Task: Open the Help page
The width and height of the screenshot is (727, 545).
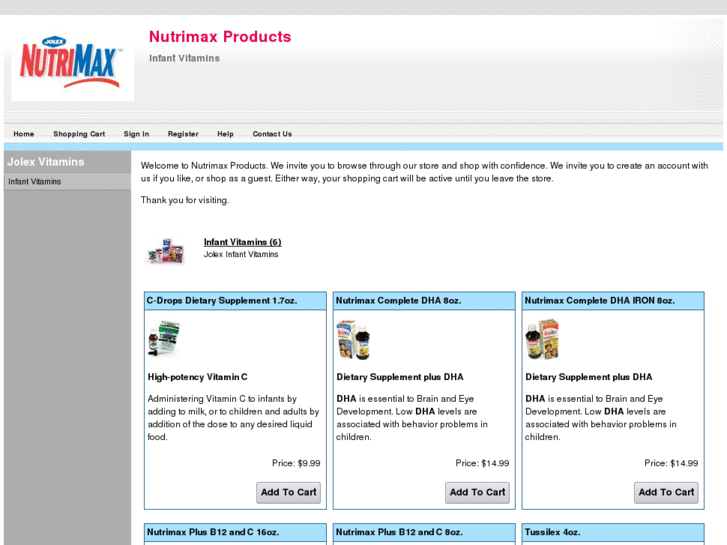Action: 225,134
